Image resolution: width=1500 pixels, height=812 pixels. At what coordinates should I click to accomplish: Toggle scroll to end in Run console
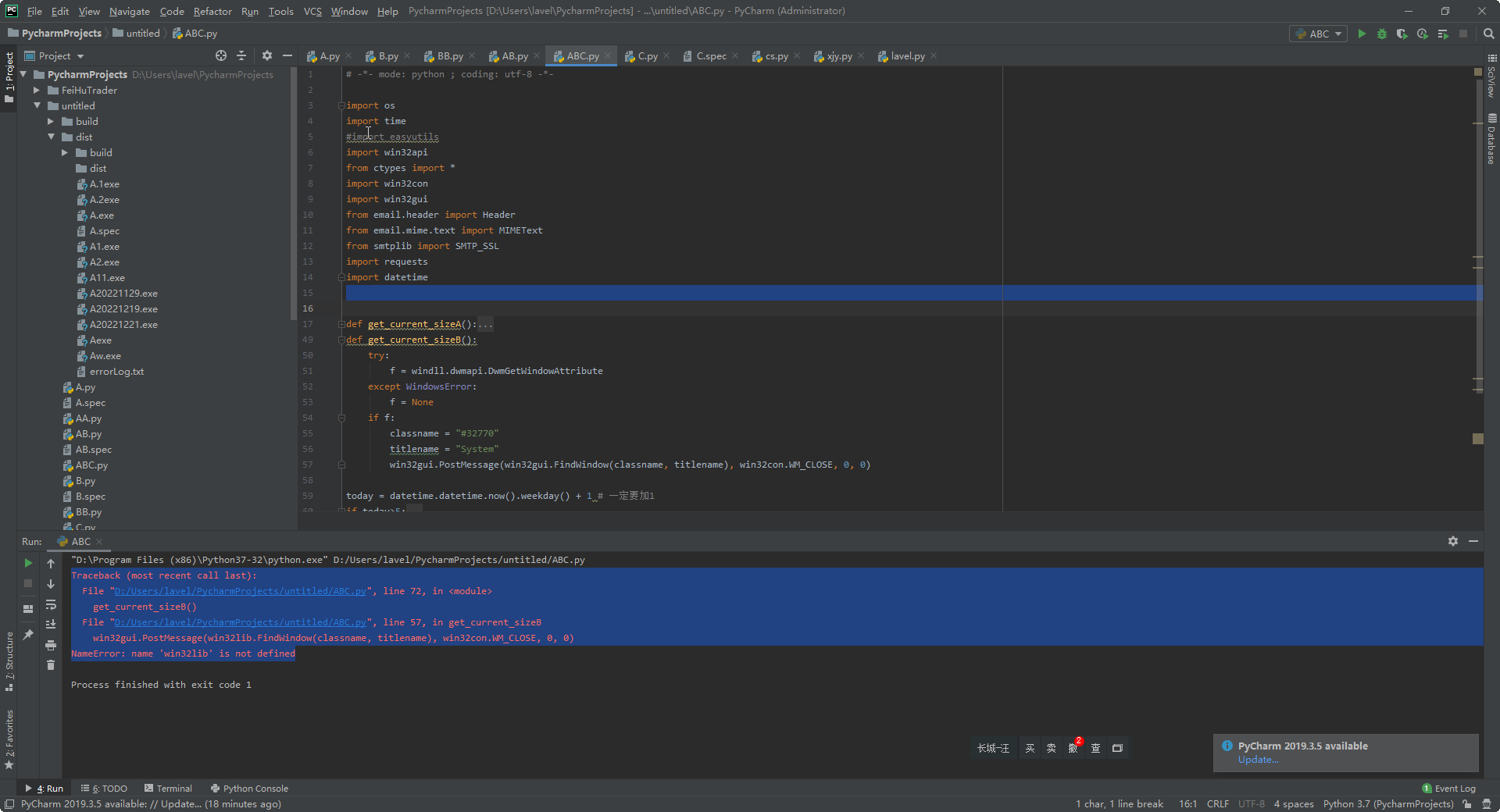click(51, 625)
